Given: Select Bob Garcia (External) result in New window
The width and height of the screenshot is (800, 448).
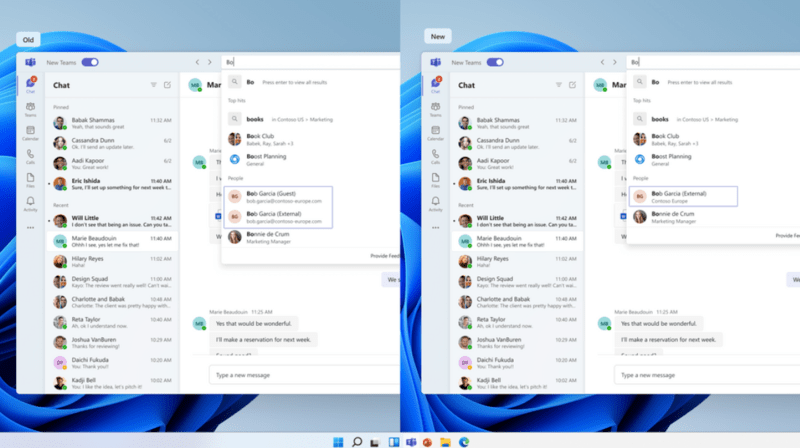Looking at the screenshot, I should [x=683, y=196].
